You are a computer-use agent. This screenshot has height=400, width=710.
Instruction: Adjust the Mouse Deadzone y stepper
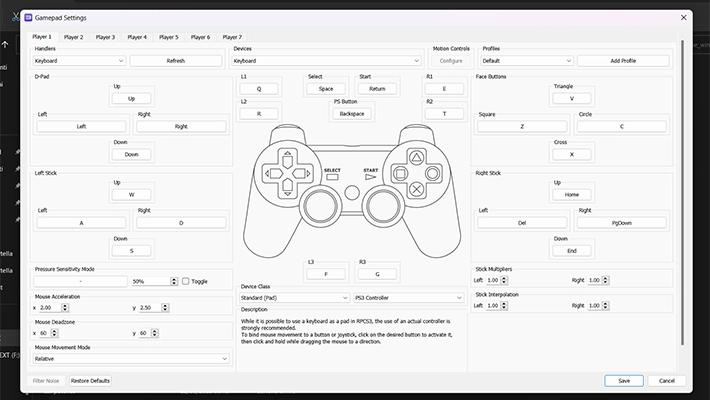click(x=155, y=333)
